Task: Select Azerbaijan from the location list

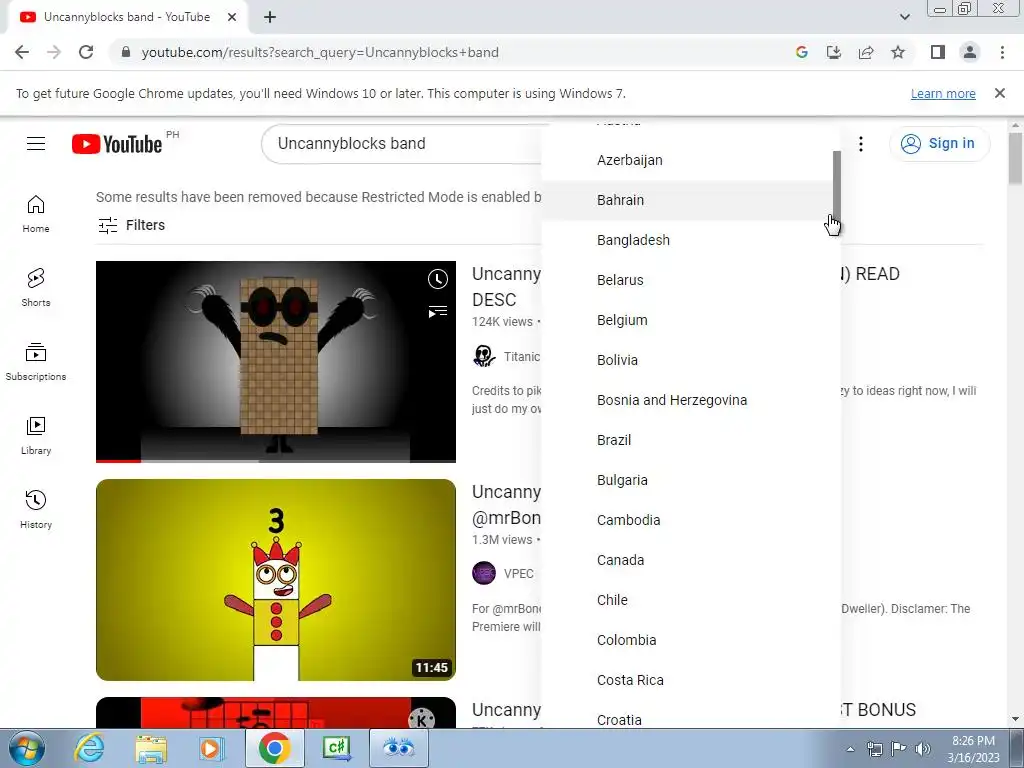Action: click(x=687, y=160)
